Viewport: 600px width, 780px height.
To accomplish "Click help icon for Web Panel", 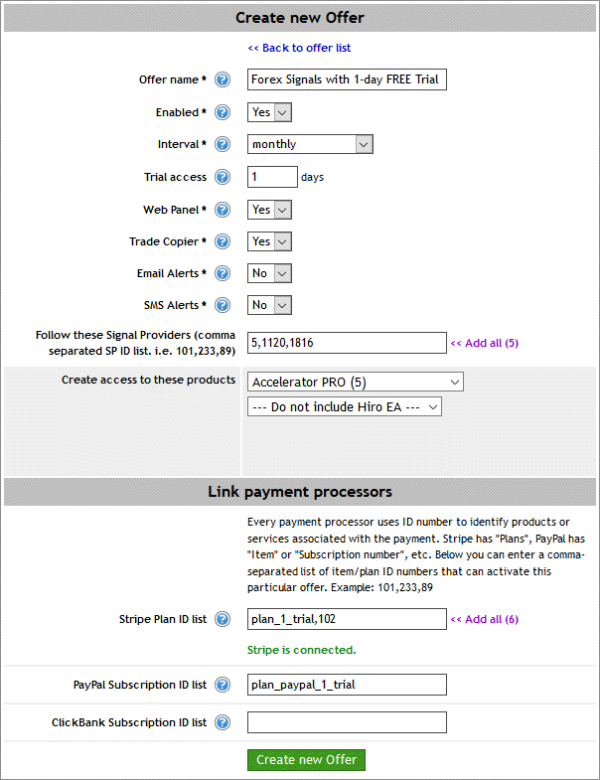I will (223, 210).
